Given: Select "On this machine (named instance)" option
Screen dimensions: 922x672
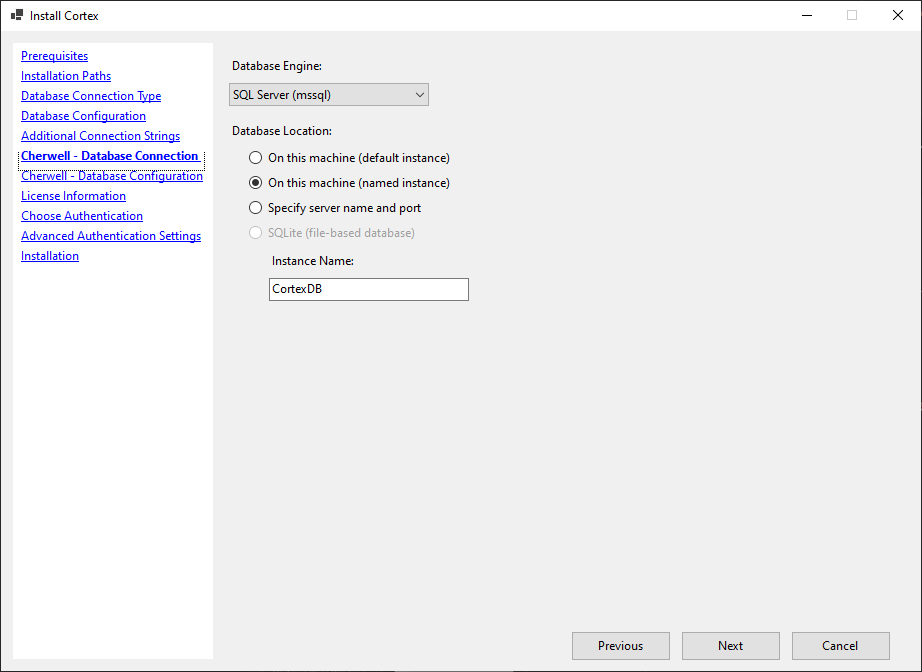Looking at the screenshot, I should tap(255, 183).
